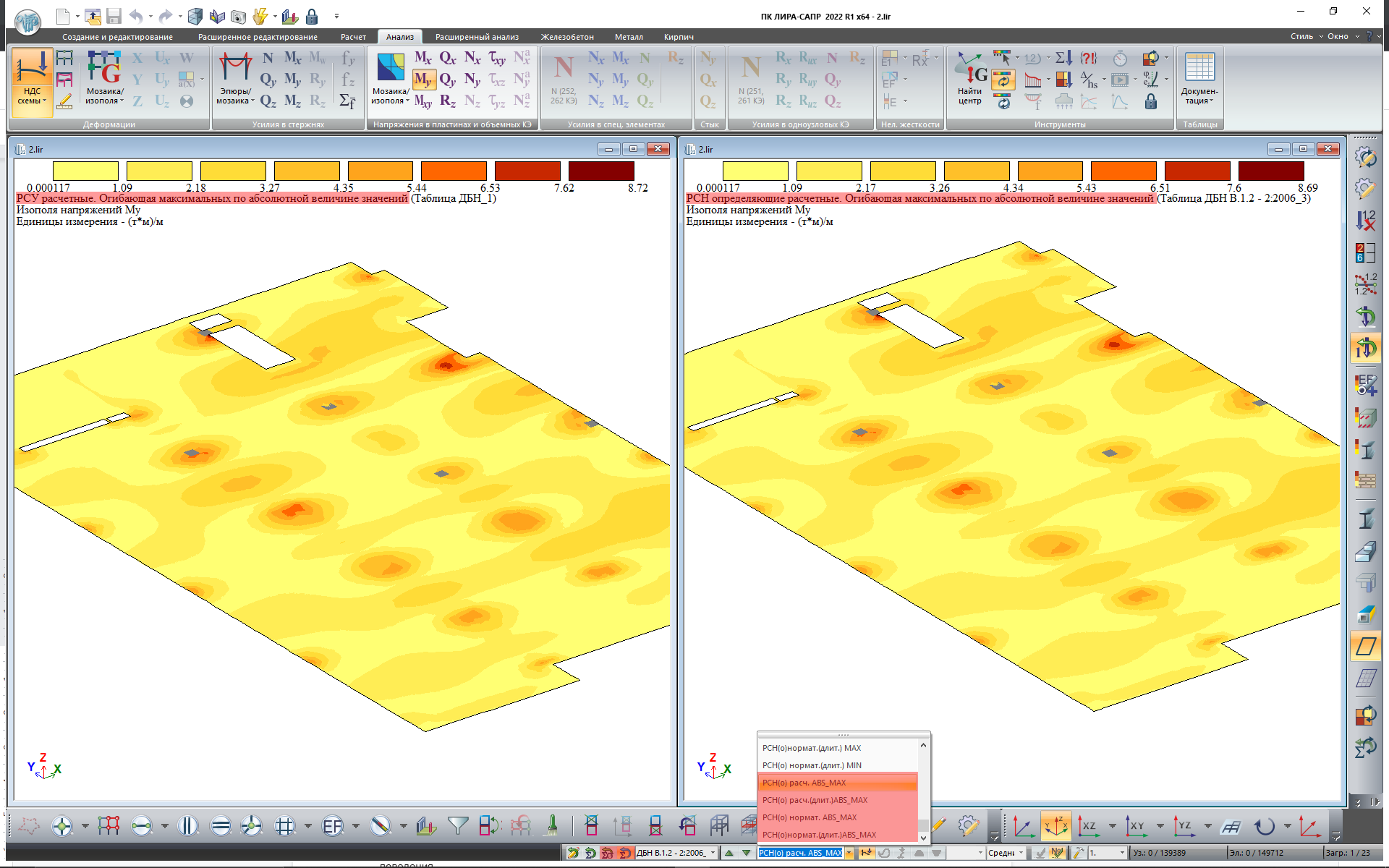Open the НДС схемы tool

click(32, 78)
